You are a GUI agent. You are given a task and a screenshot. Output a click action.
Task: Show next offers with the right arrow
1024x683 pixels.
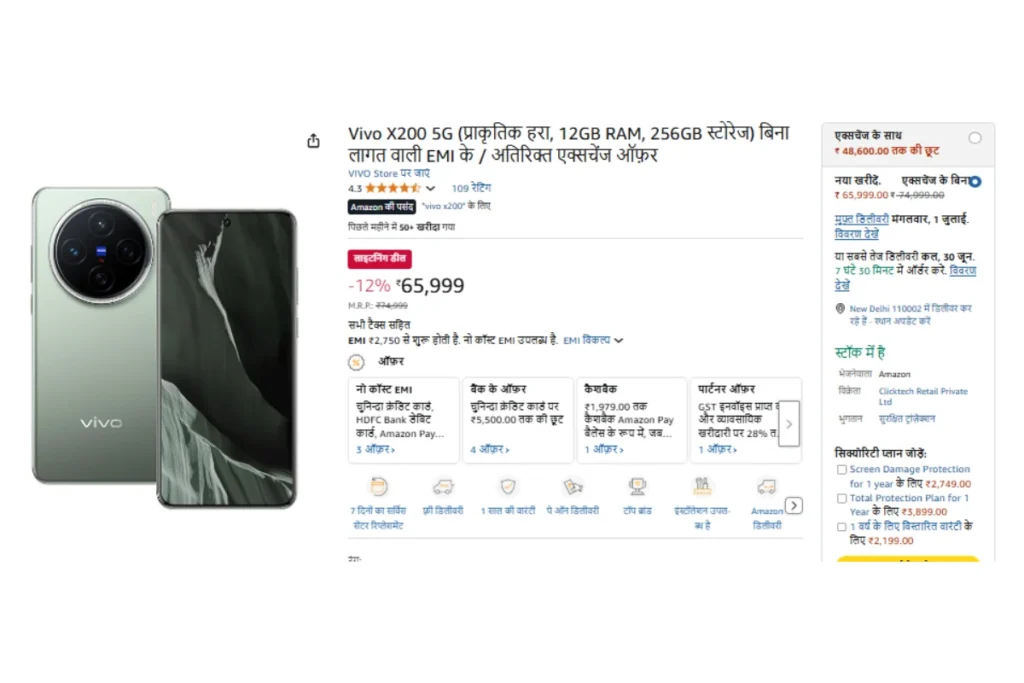click(x=789, y=424)
